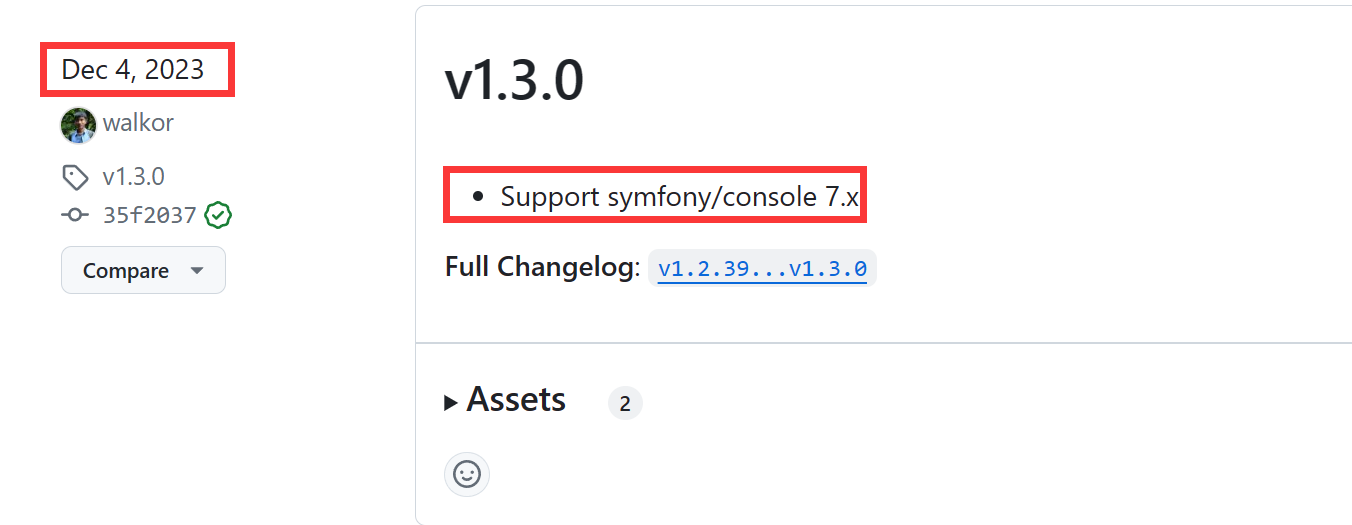Click the Compare button
Screen dimensions: 1352x525
pos(143,270)
